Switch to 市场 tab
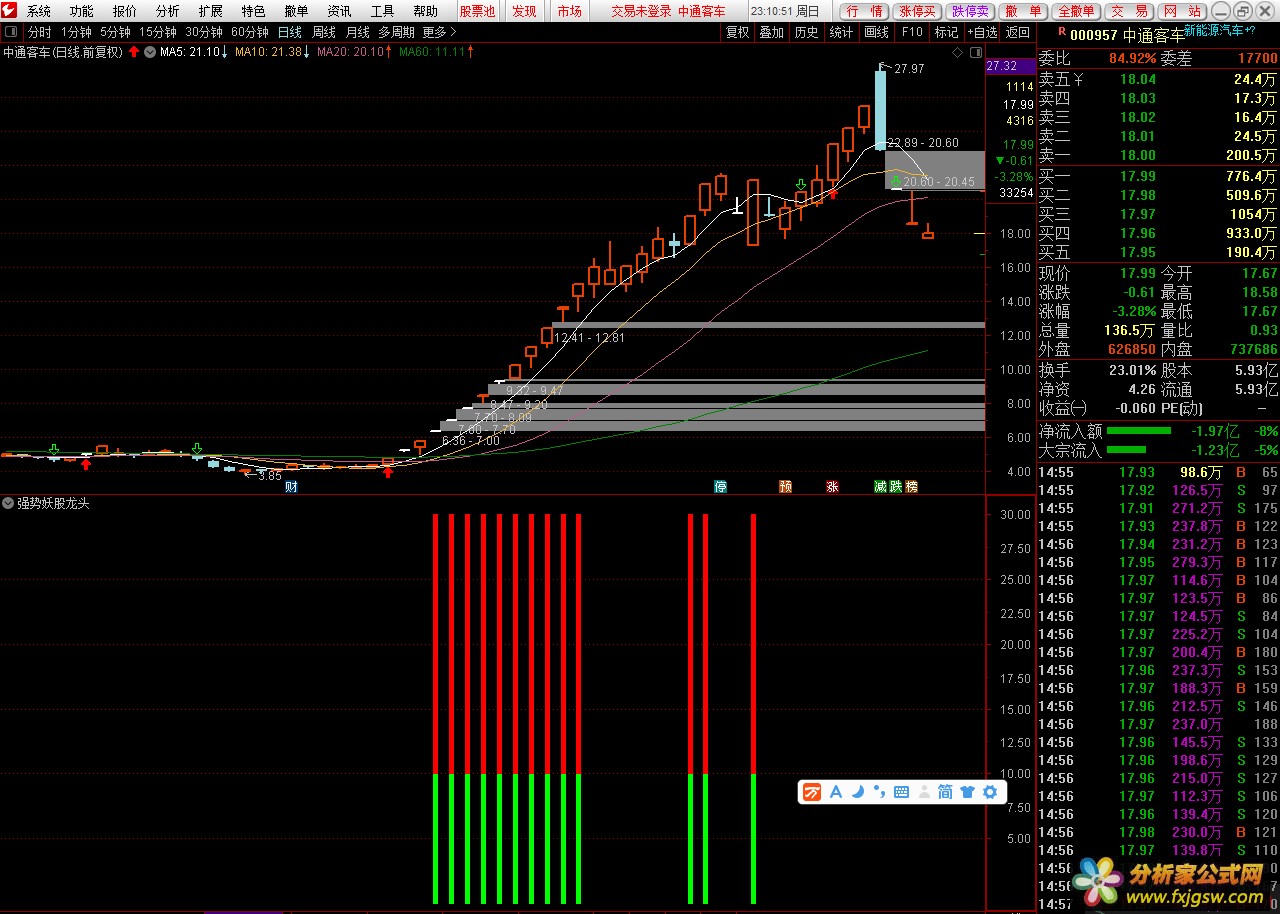Viewport: 1280px width, 914px height. click(x=569, y=12)
